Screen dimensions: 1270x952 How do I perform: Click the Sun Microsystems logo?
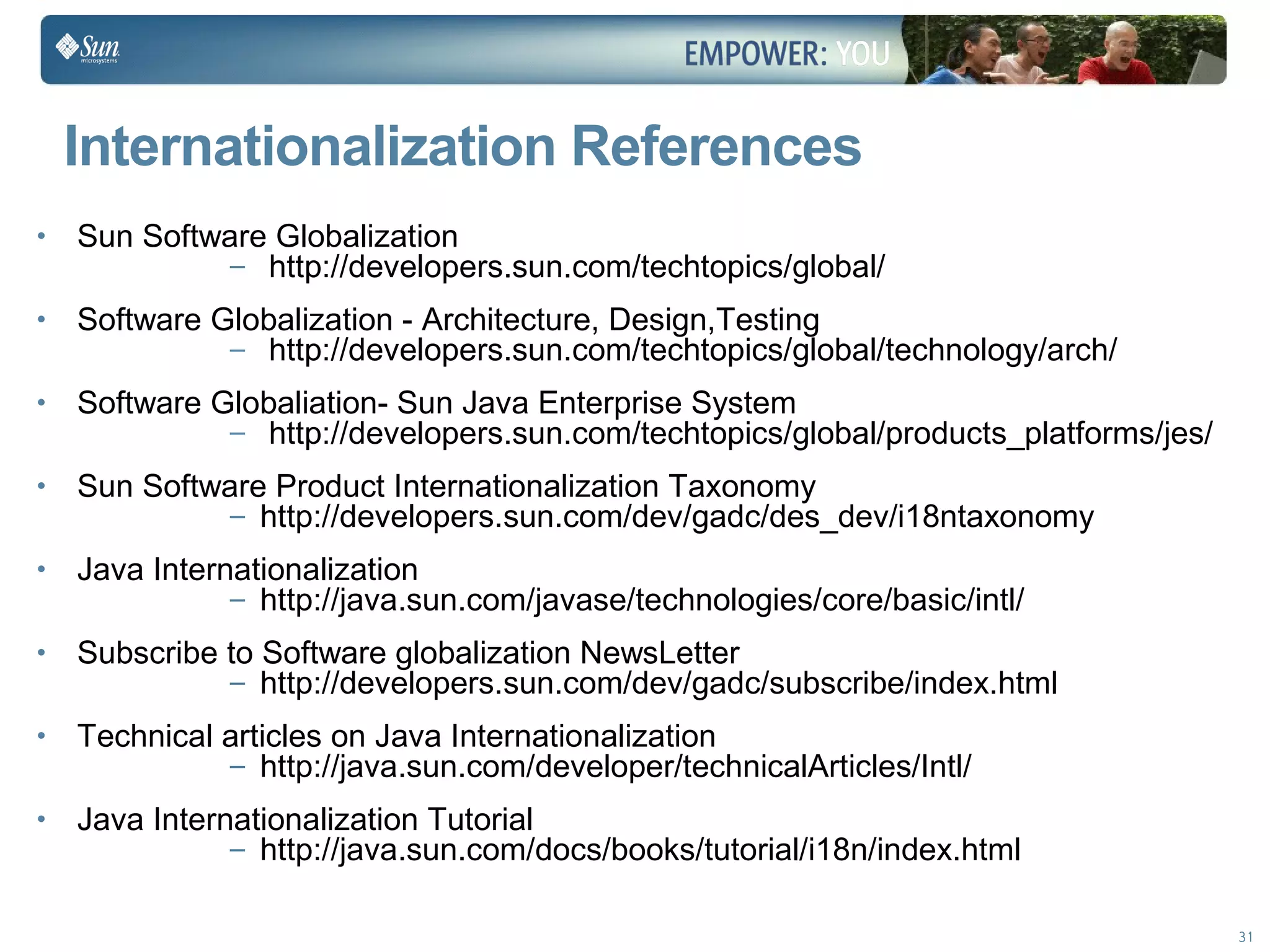(x=87, y=48)
